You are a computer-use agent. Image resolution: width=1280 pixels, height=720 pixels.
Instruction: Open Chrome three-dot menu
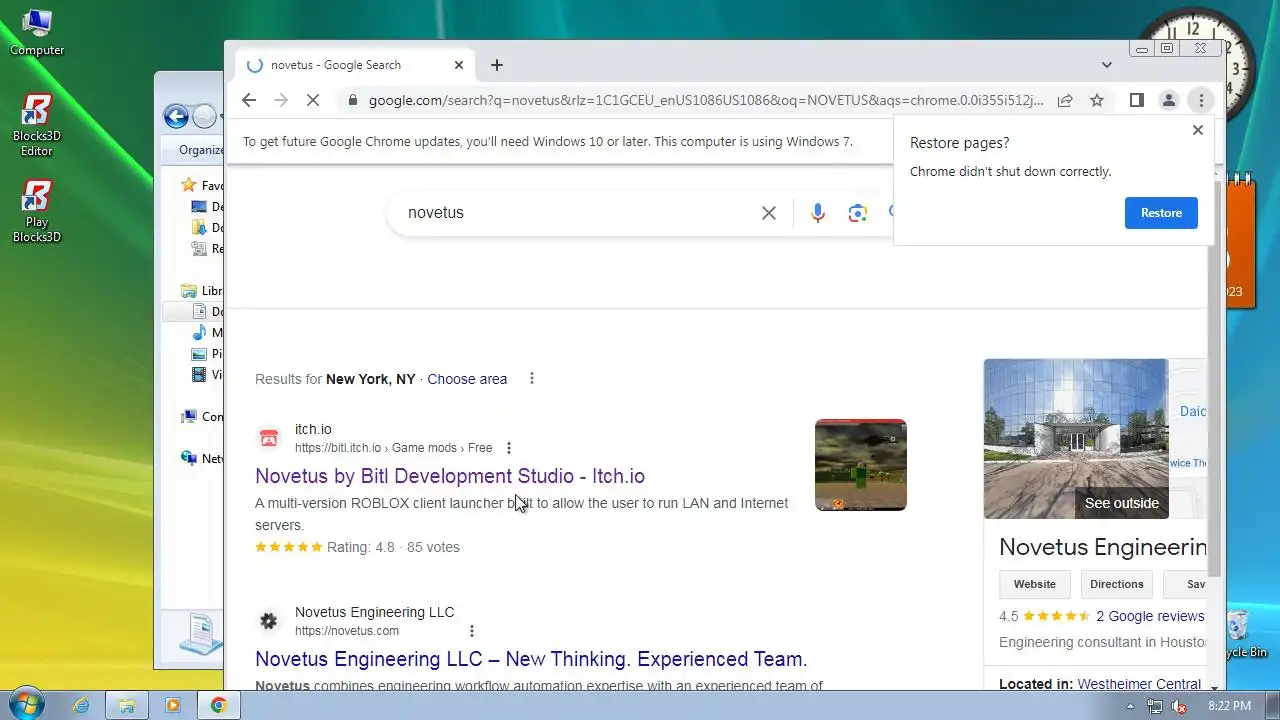(x=1201, y=100)
